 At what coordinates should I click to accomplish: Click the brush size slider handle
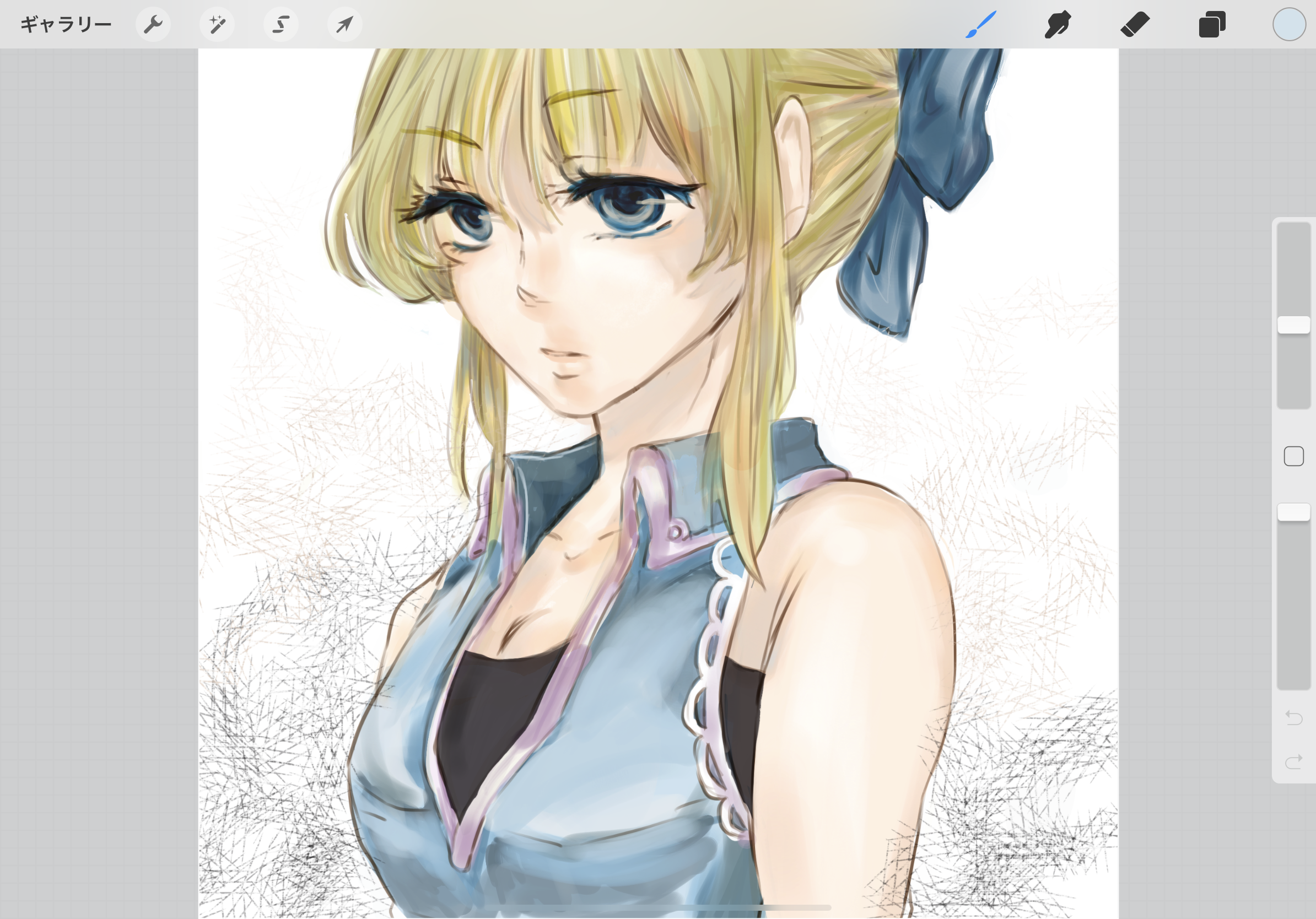[1293, 325]
